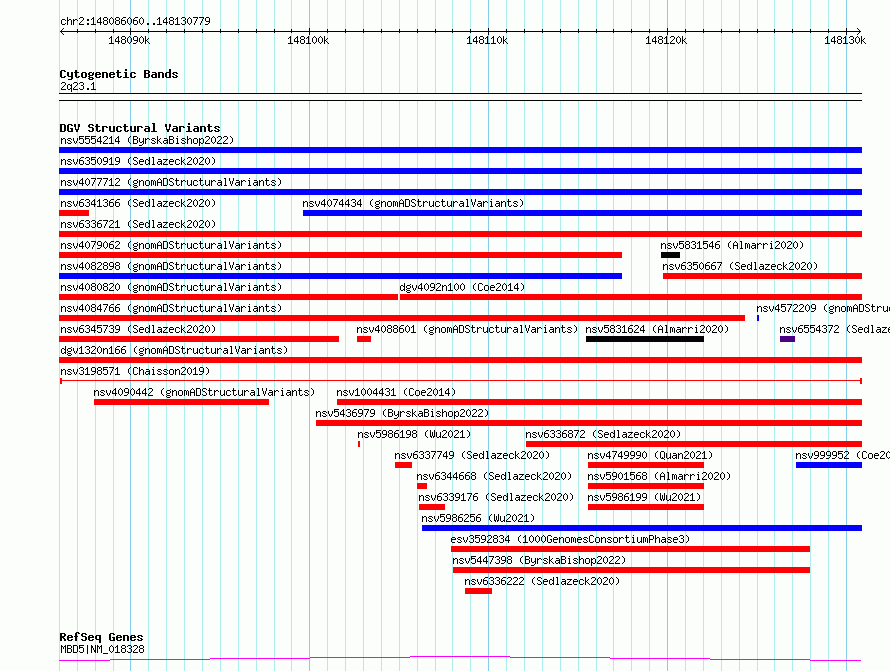This screenshot has height=671, width=890.
Task: Click the blue bar under nsv4082898
Action: 341,276
